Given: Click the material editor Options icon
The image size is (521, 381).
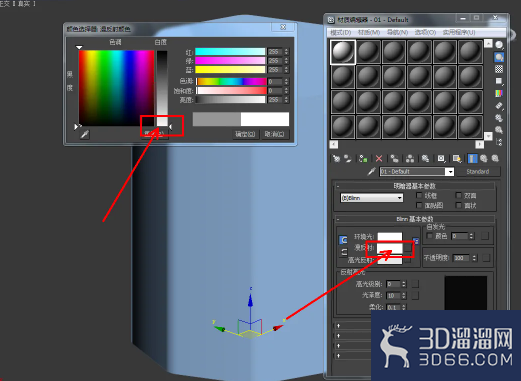Looking at the screenshot, I should [x=499, y=118].
